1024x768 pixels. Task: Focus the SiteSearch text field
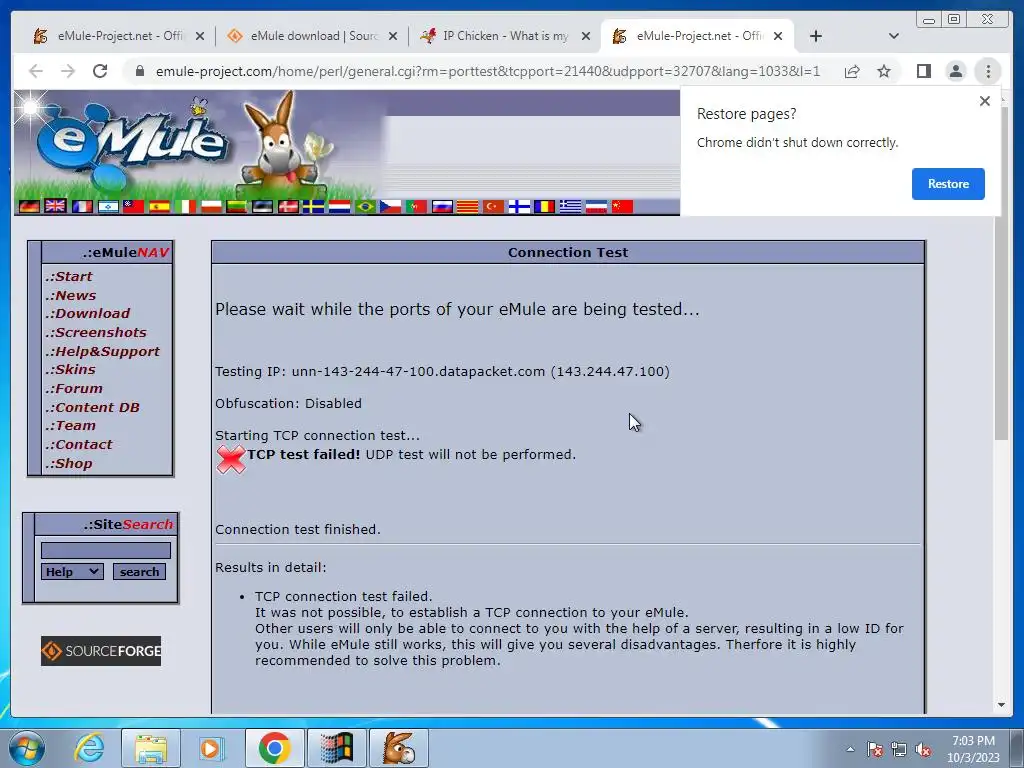(106, 551)
